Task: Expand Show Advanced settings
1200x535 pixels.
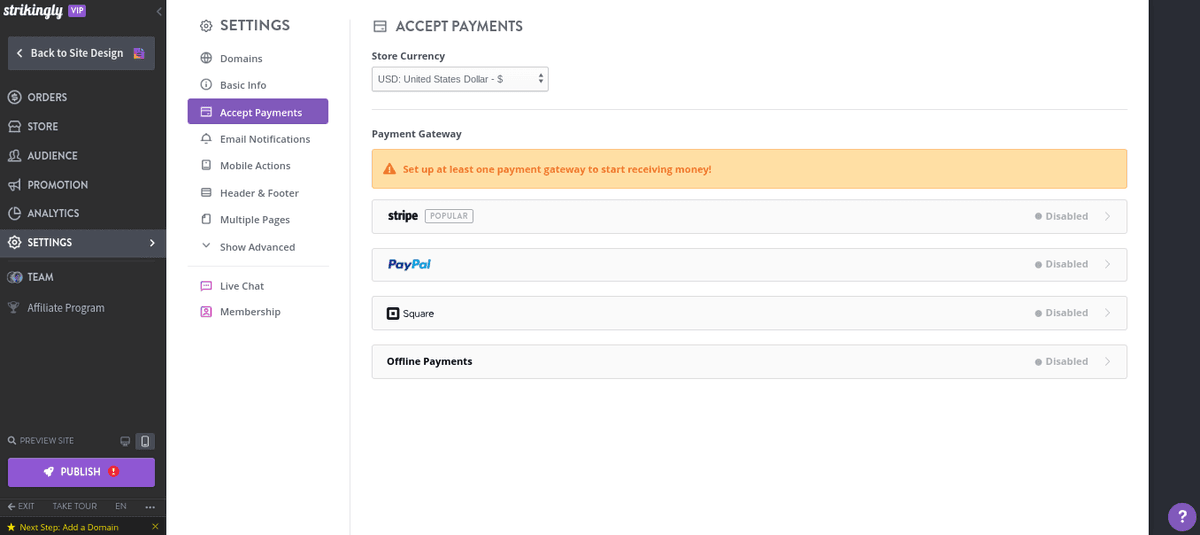Action: 257,247
